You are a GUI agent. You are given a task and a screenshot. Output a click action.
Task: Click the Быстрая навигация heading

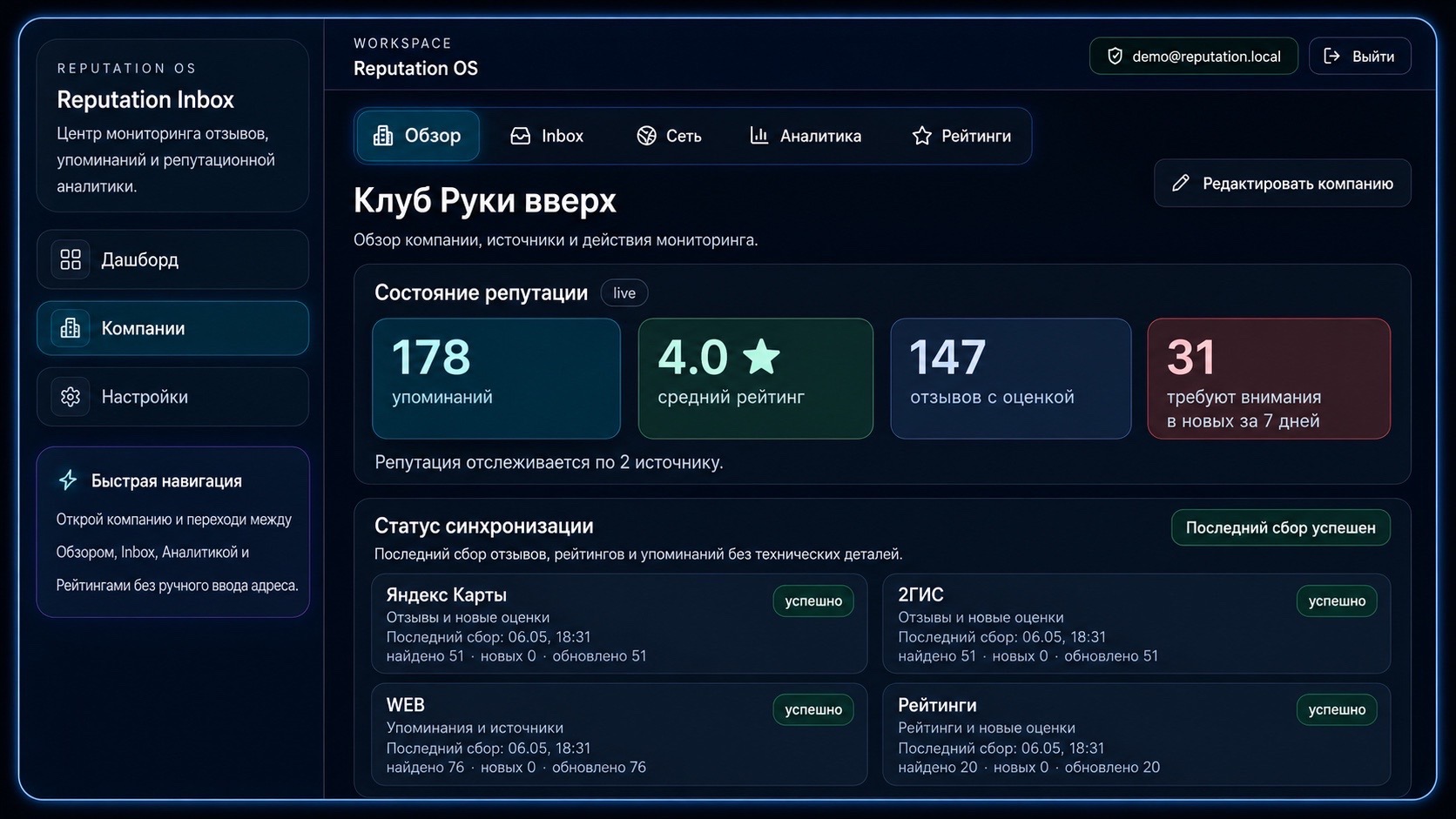click(166, 481)
